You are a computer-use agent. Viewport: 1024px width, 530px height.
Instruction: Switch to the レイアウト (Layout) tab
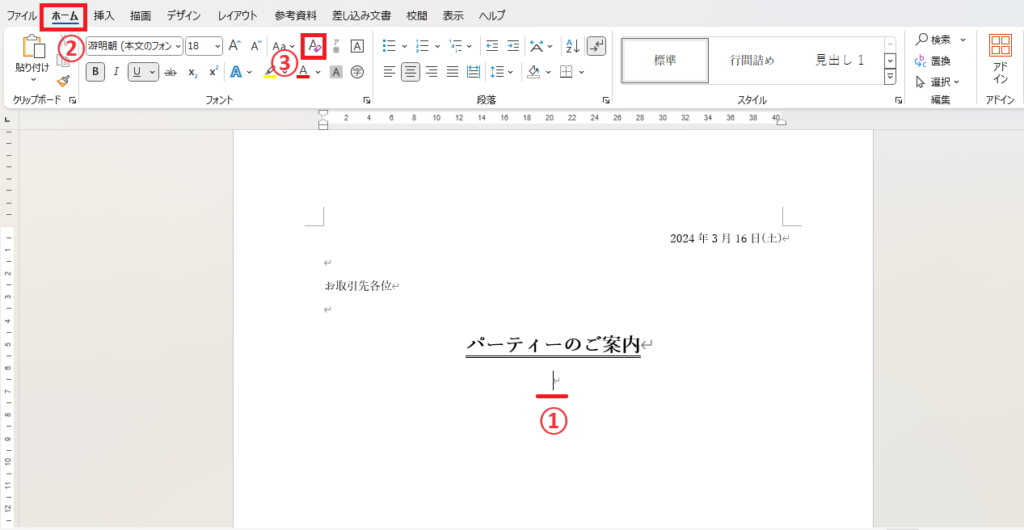(238, 14)
